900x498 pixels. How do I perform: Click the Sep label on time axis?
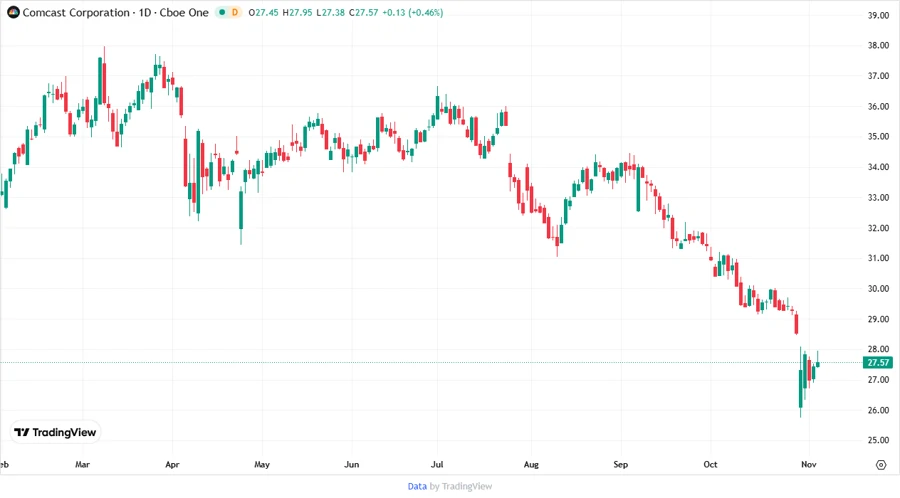(x=620, y=464)
